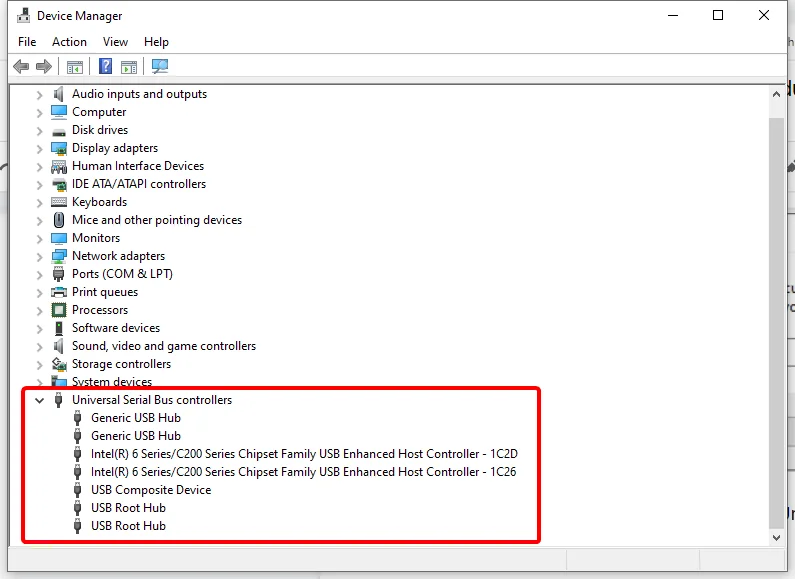Click the show/hide console tree toolbar icon
The width and height of the screenshot is (795, 579).
pos(75,66)
